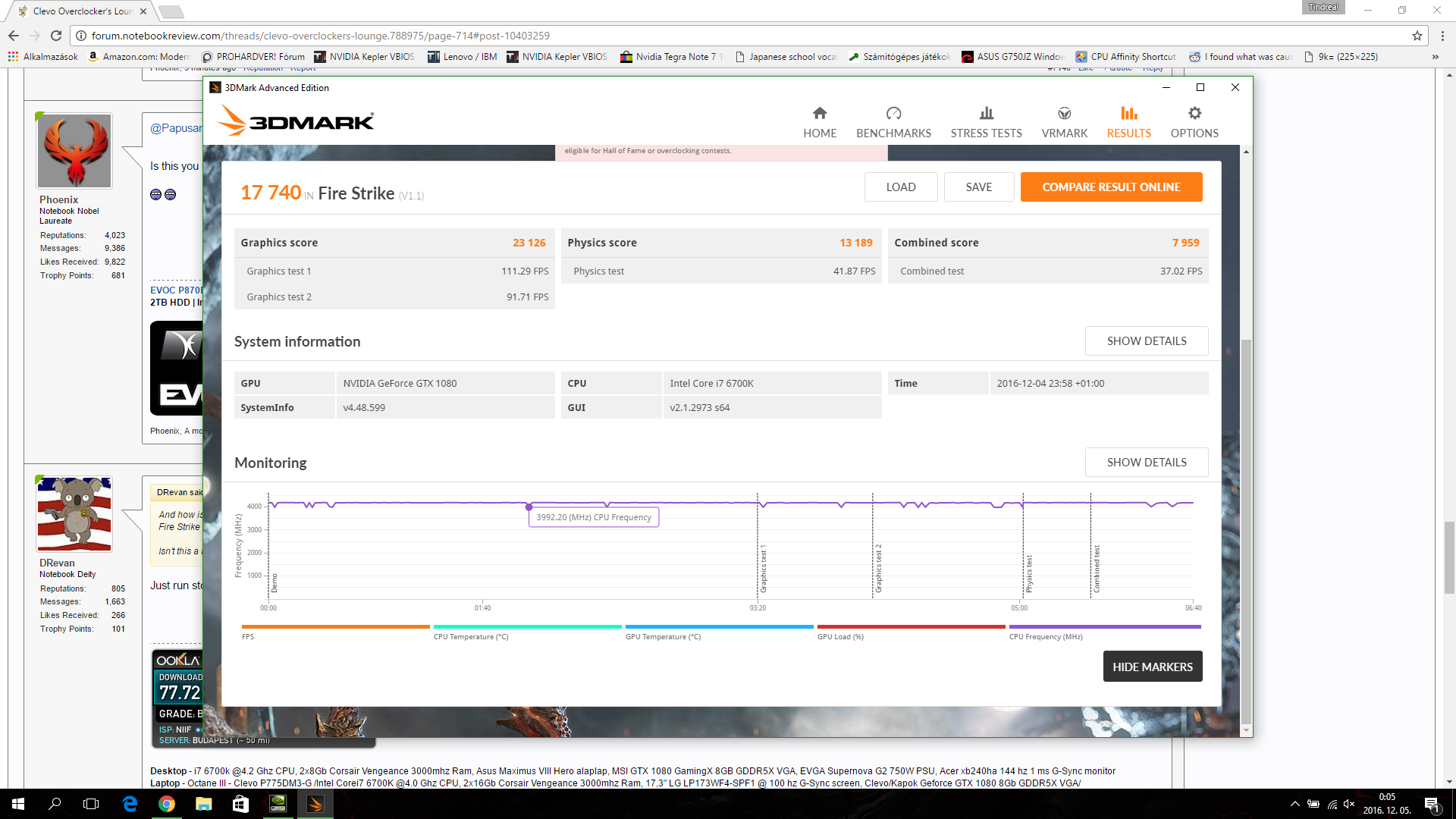Click the muted volume tray icon
Screen dimensions: 1456x819
(1349, 804)
